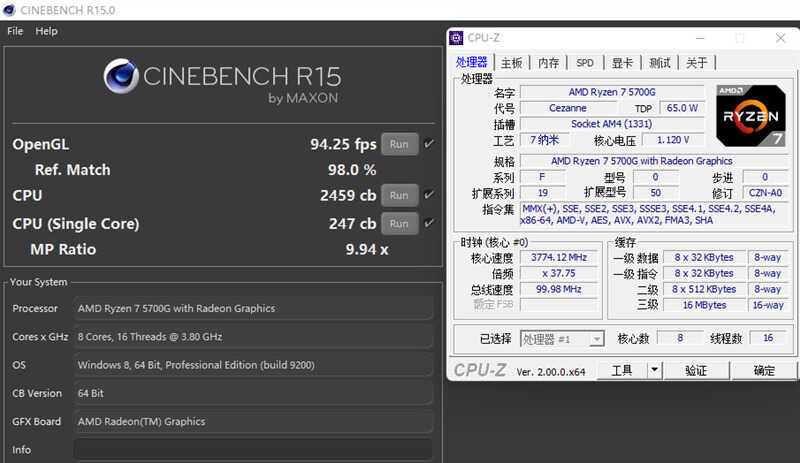Click the AMD Ryzen 7 logo in CPU-Z
This screenshot has width=800, height=463.
751,116
